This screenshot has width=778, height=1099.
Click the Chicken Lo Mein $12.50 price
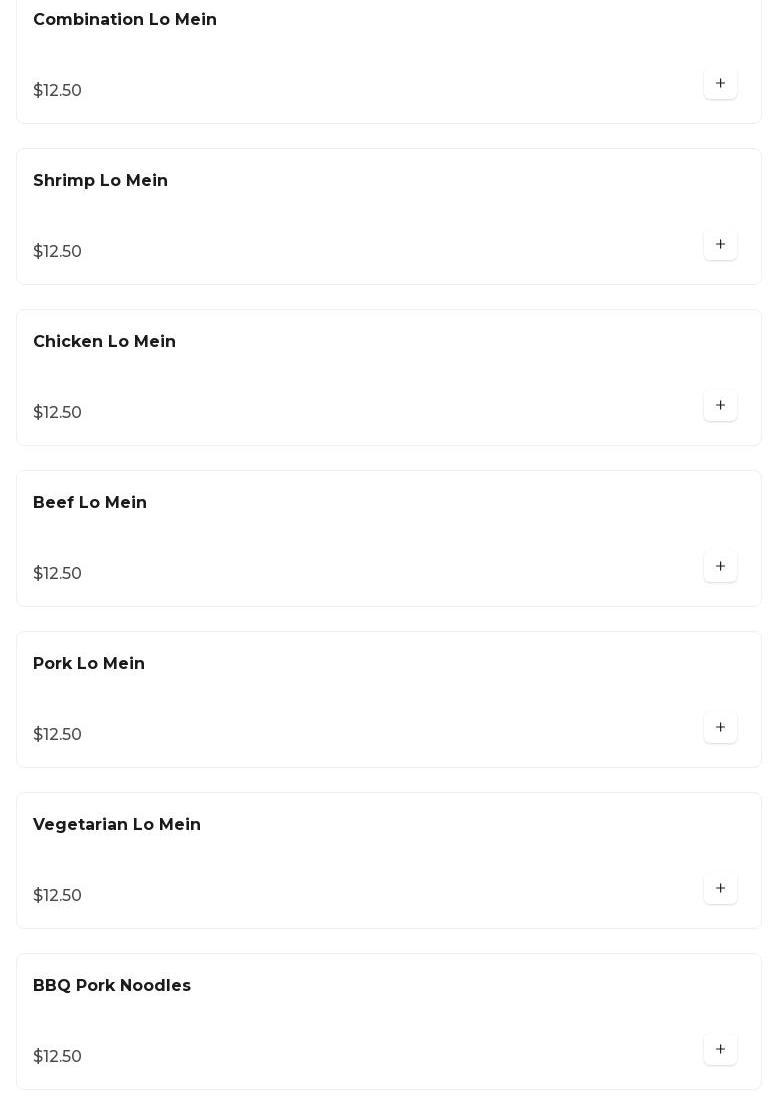click(57, 413)
